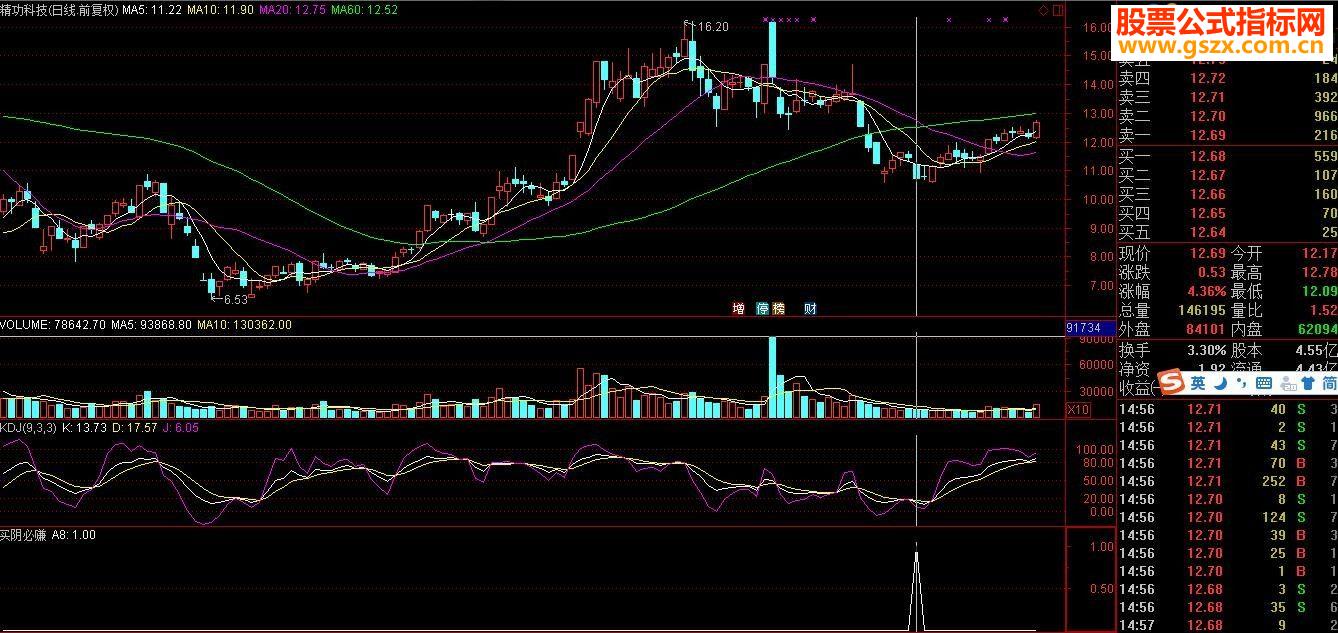
Task: Click the user account icon in IME bar
Action: pyautogui.click(x=1286, y=383)
